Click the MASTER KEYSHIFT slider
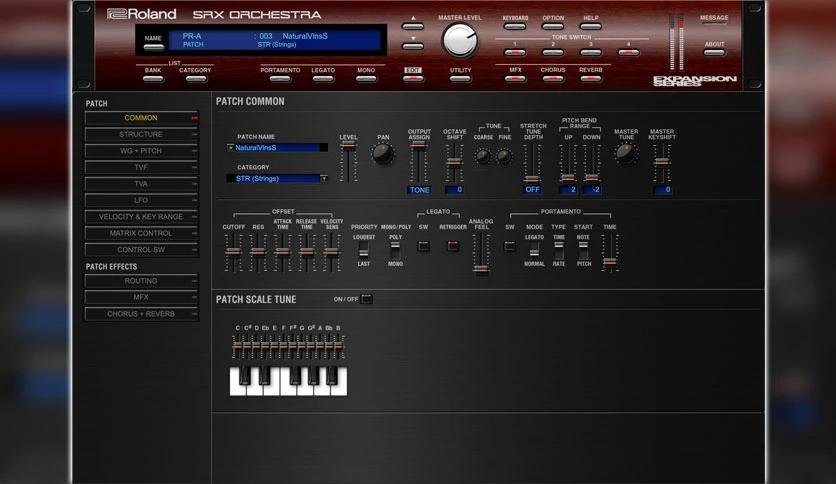This screenshot has width=836, height=484. [x=662, y=163]
